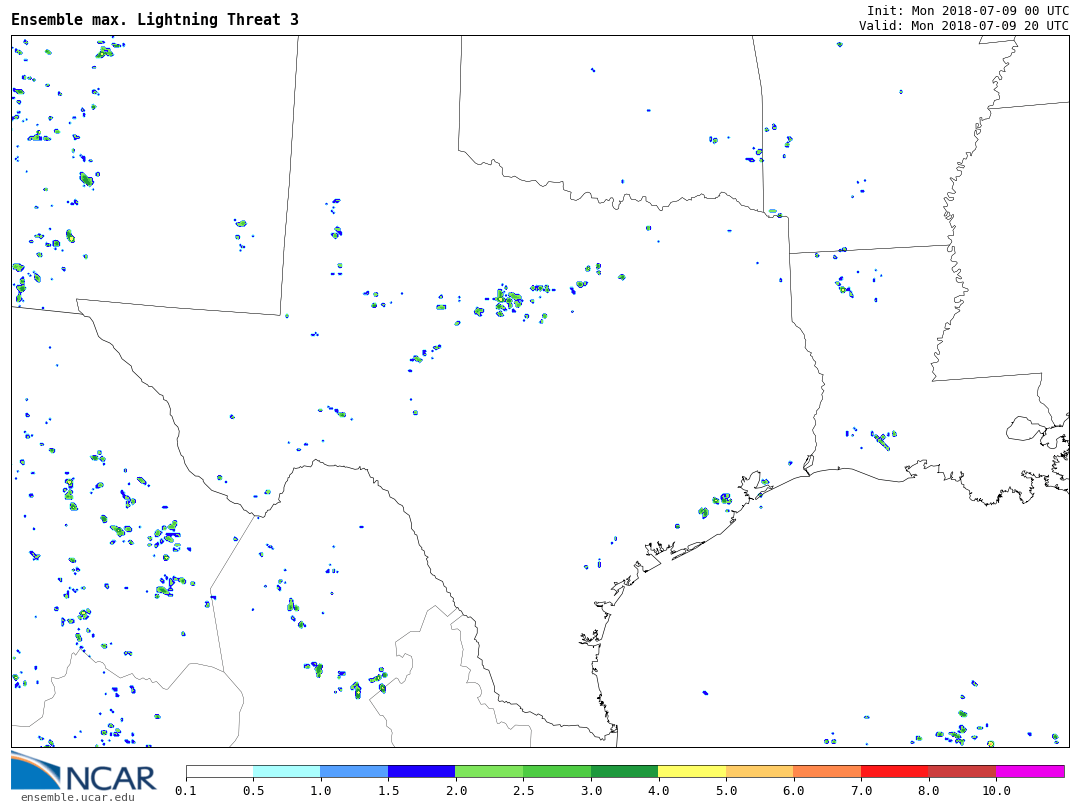Click the dark green 3.0–4.0 colorbar swatch

point(624,771)
